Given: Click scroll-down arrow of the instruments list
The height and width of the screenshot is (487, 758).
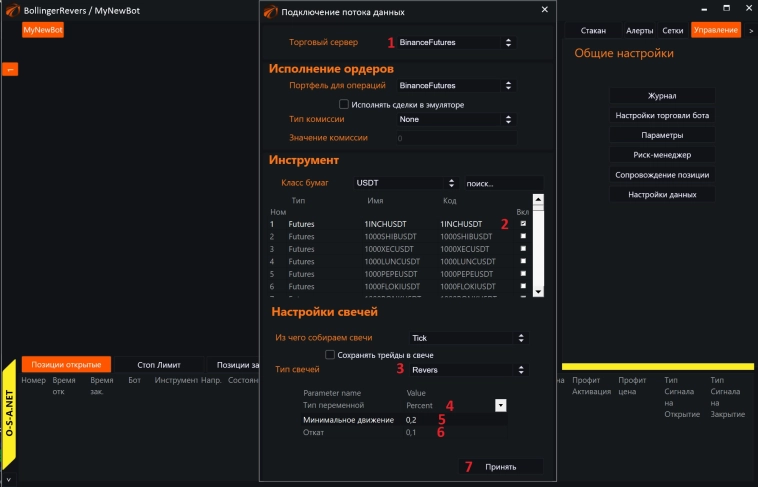Looking at the screenshot, I should tap(538, 291).
